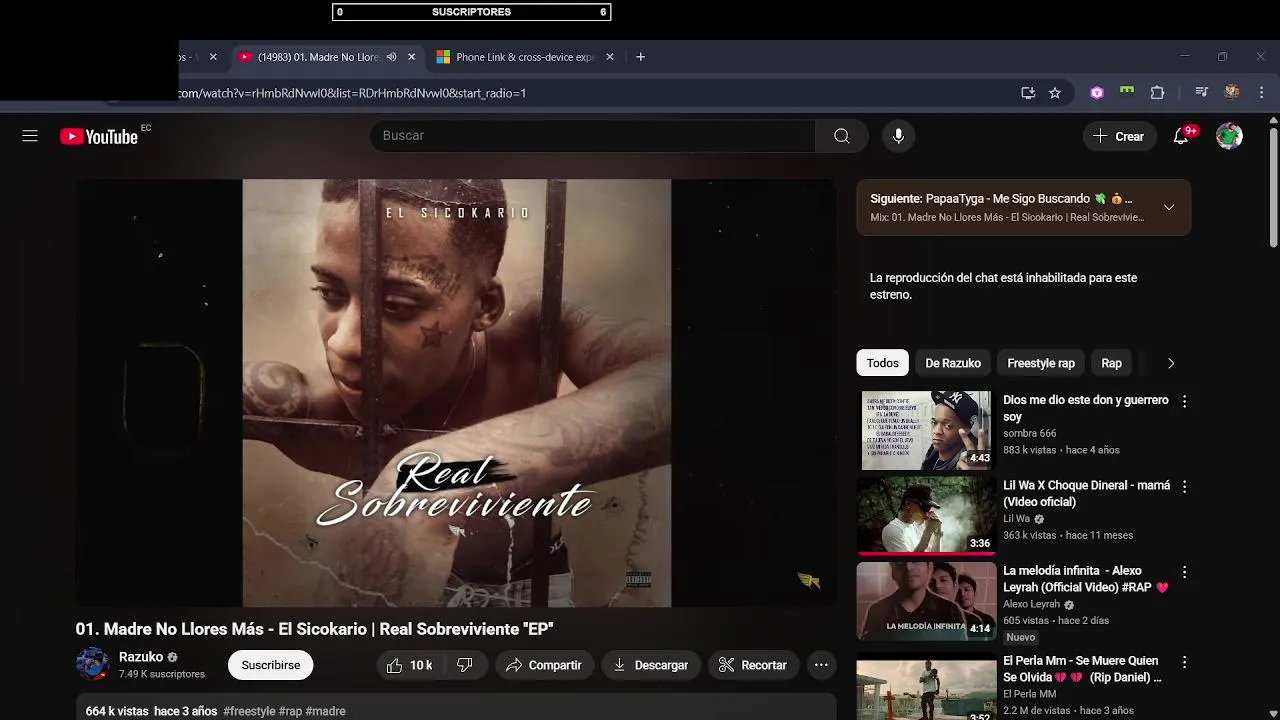Open sombra 666 channel link
Image resolution: width=1280 pixels, height=720 pixels.
pos(1029,433)
